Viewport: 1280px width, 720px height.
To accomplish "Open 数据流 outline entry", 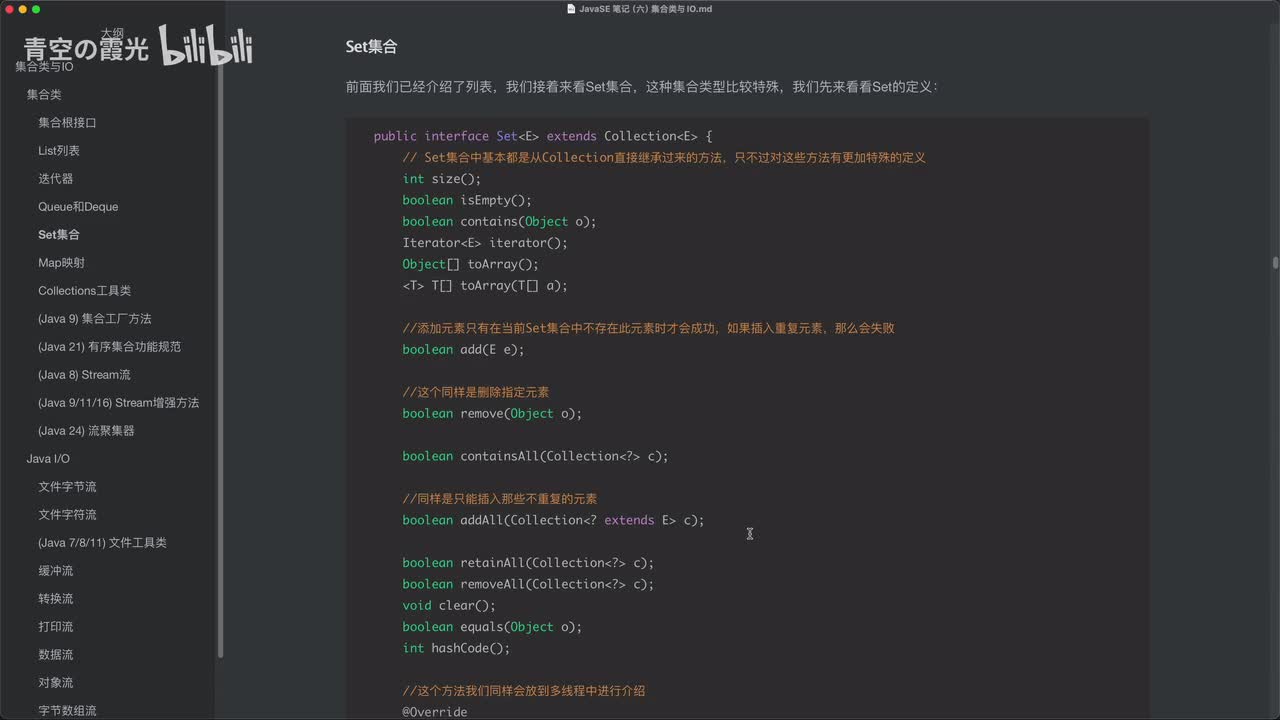I will [56, 654].
